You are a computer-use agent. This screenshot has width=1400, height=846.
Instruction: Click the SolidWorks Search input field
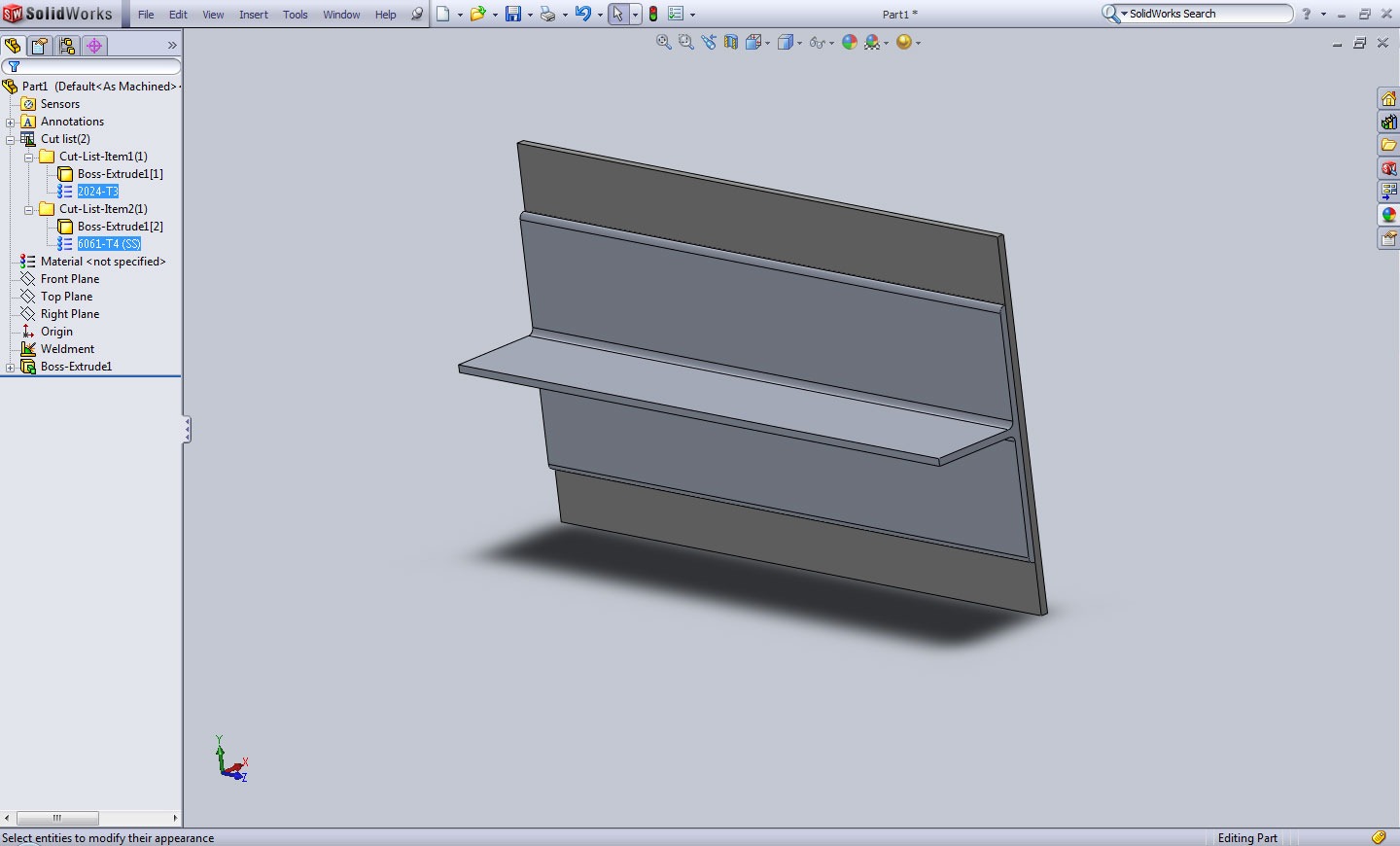(1206, 14)
